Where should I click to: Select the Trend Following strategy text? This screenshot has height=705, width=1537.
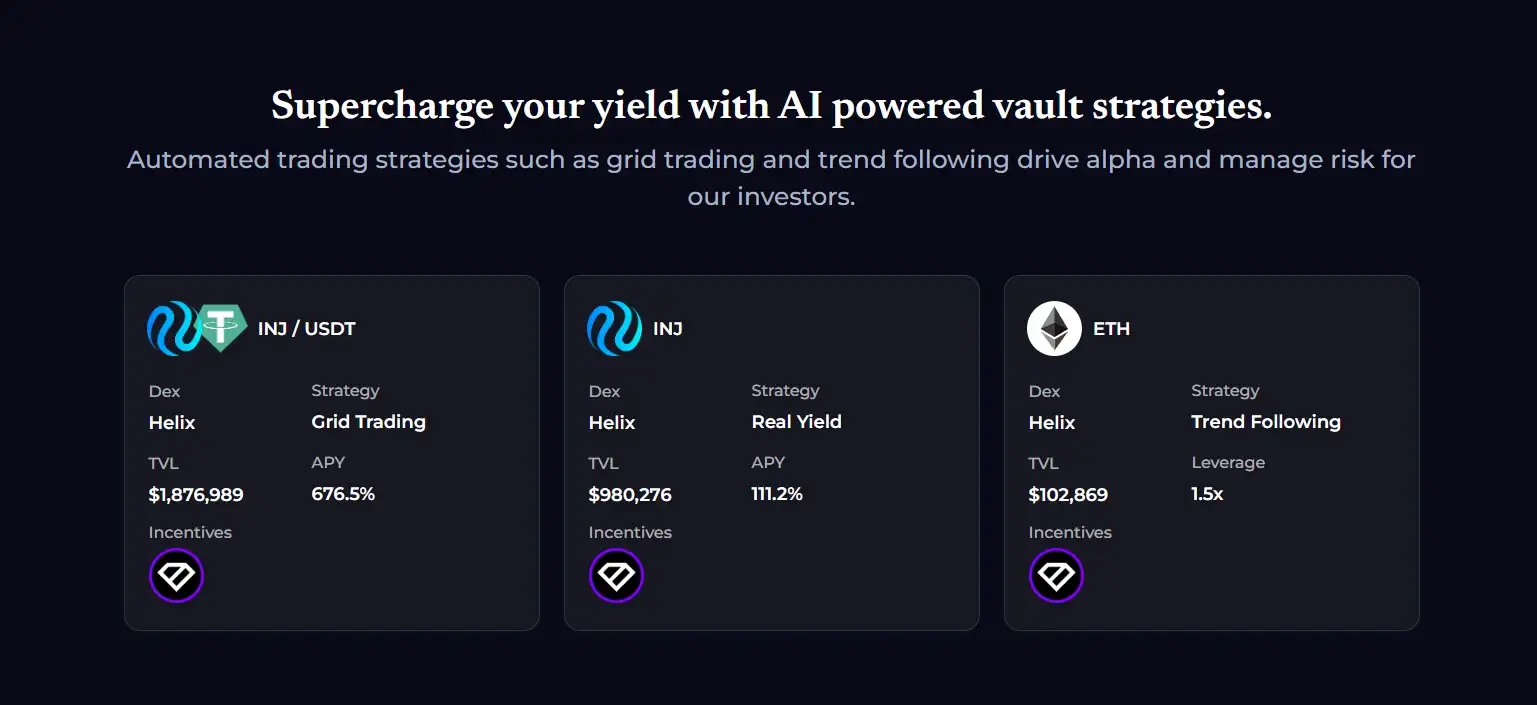click(x=1265, y=422)
